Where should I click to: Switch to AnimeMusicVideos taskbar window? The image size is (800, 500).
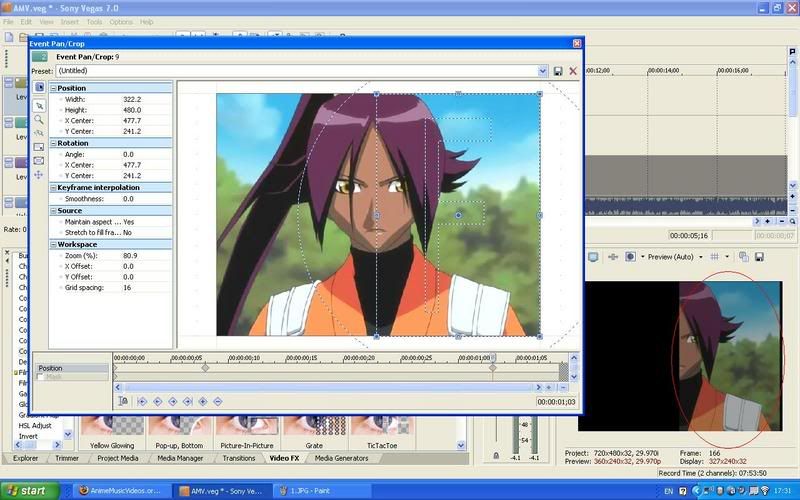[x=120, y=491]
